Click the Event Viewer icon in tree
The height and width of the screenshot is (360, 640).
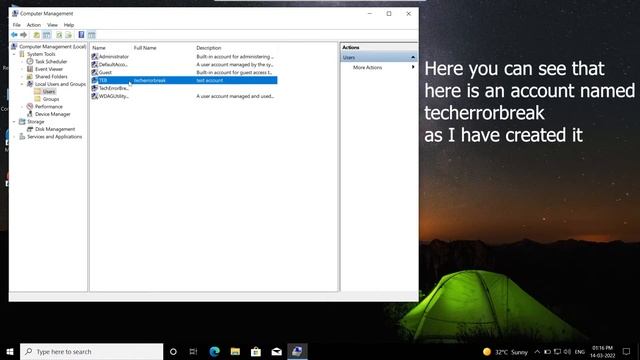click(30, 69)
